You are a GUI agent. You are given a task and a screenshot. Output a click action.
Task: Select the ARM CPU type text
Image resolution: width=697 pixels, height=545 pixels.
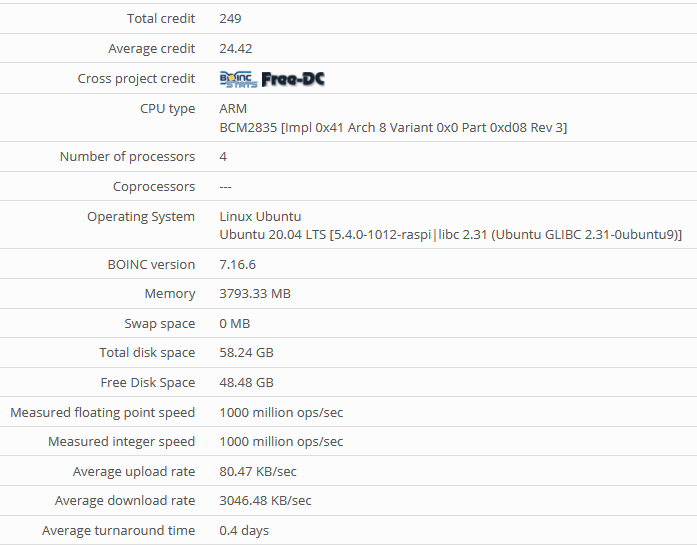[233, 108]
